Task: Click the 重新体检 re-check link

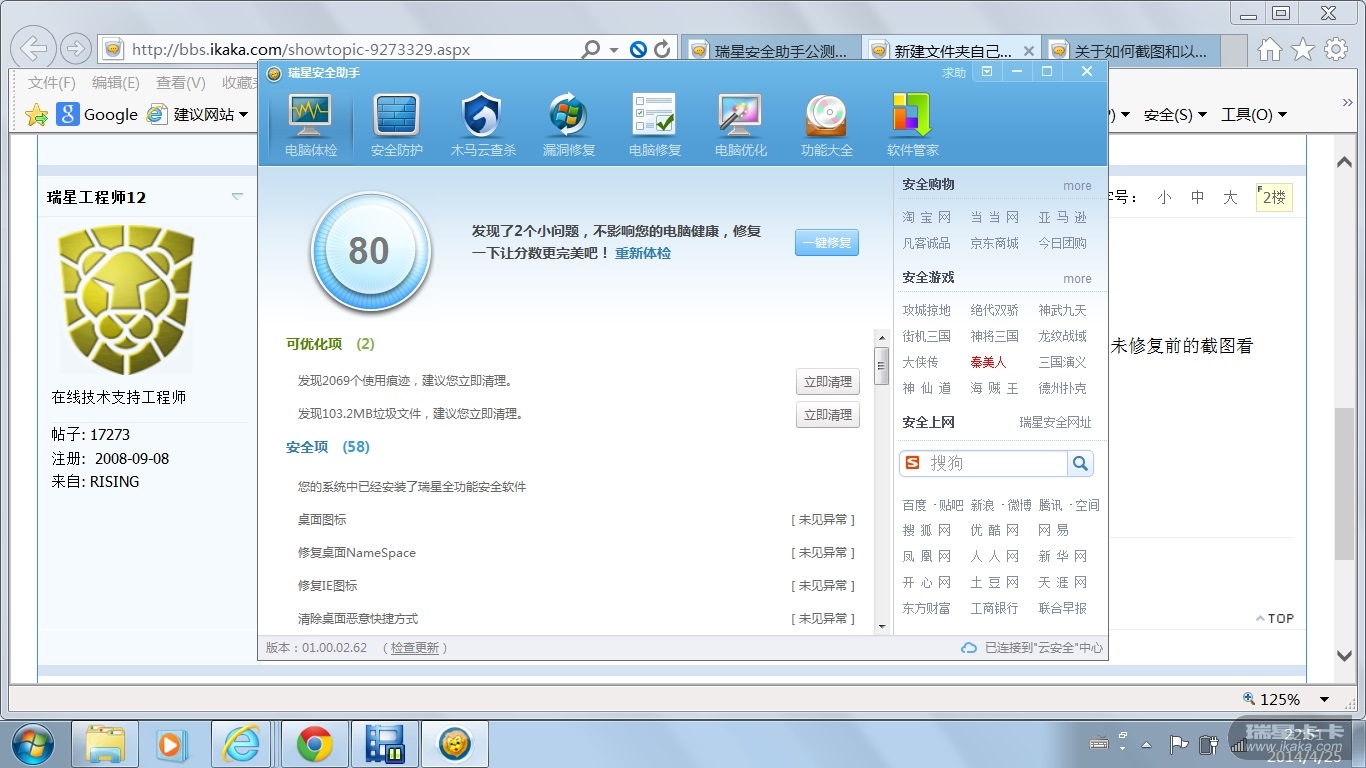Action: click(x=642, y=254)
